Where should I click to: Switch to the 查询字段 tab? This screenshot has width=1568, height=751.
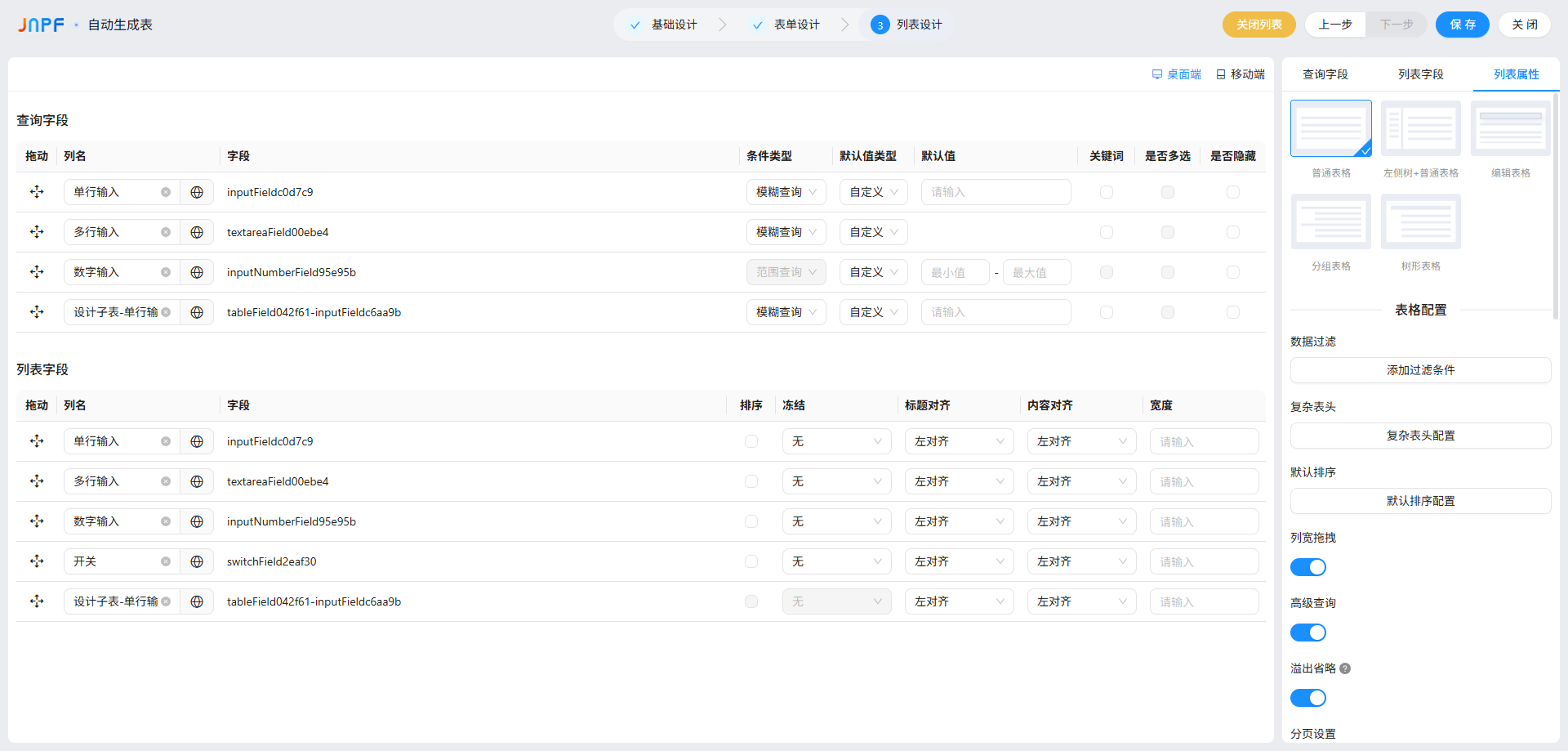tap(1325, 74)
